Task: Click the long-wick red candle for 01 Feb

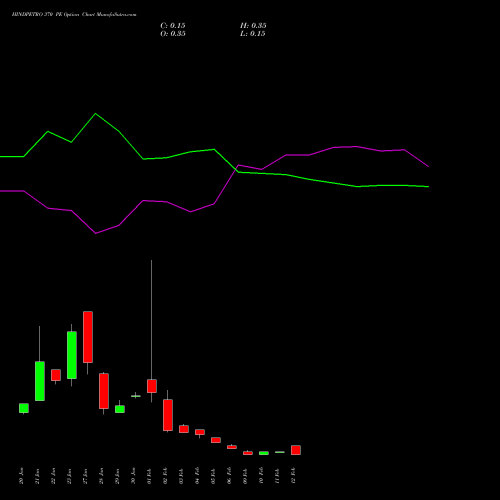Action: coord(152,386)
